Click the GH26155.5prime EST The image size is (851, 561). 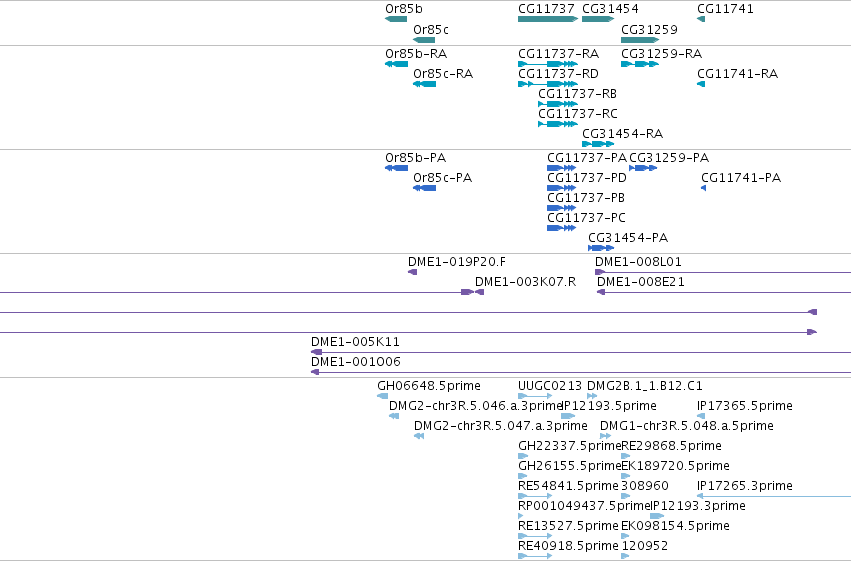click(x=523, y=476)
